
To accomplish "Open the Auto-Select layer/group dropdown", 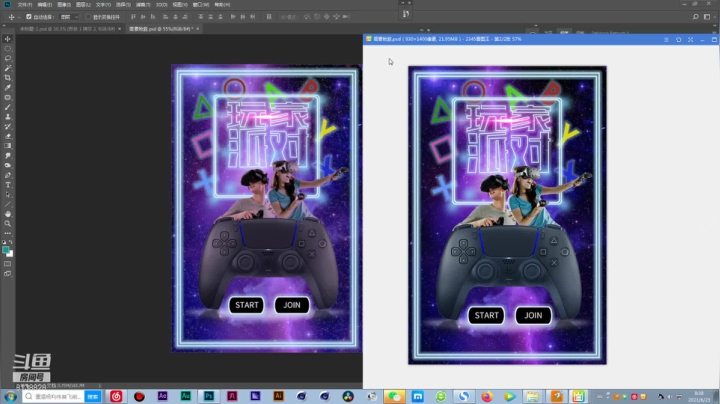I will (x=69, y=17).
